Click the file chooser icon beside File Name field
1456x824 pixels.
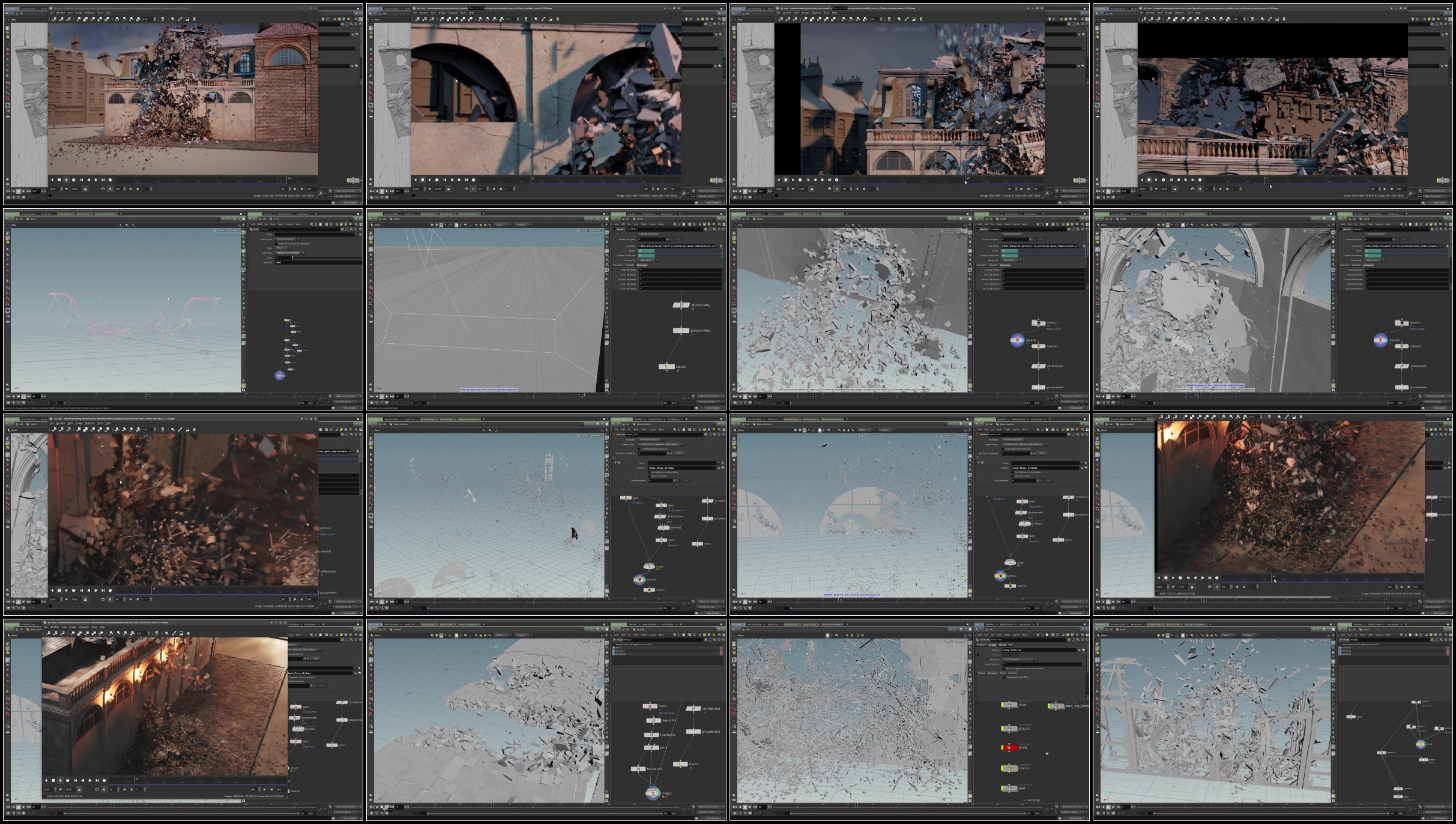[x=721, y=246]
